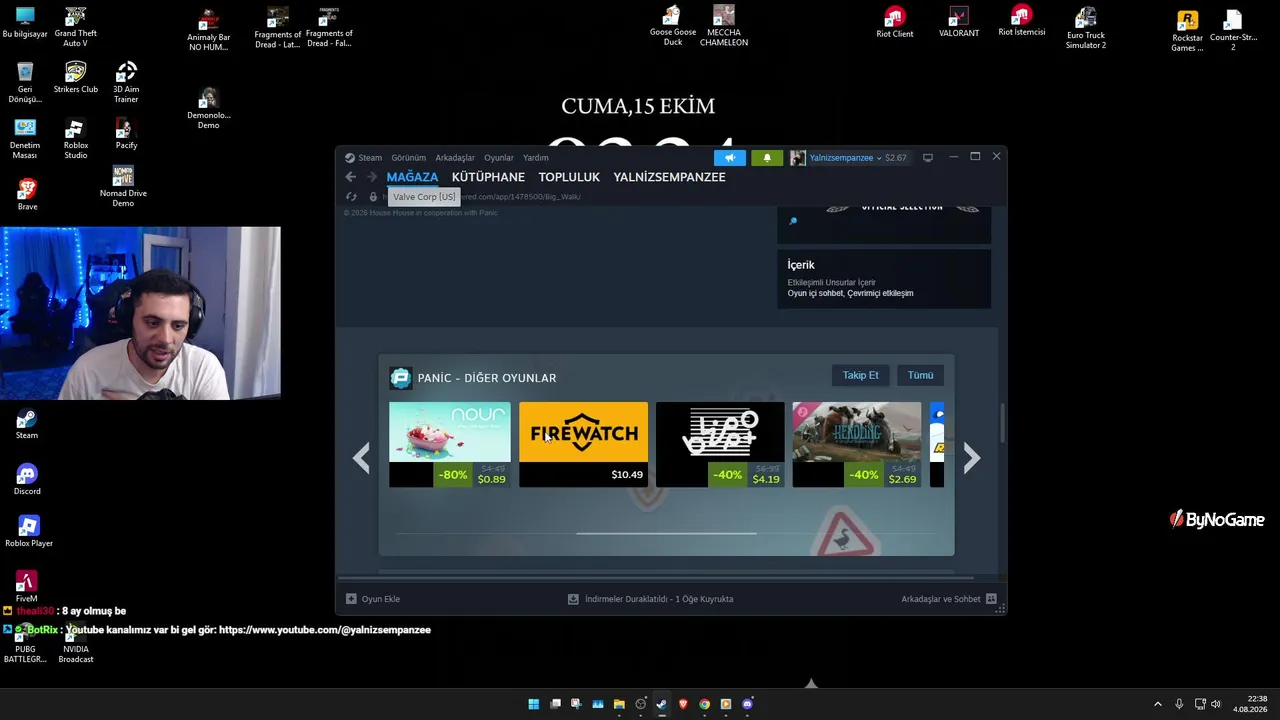Open the taskbar clock and date

coord(1250,704)
